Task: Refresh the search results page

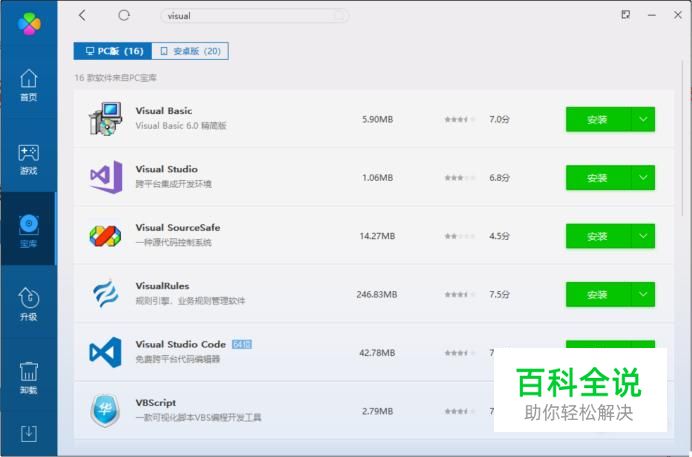Action: pyautogui.click(x=124, y=15)
